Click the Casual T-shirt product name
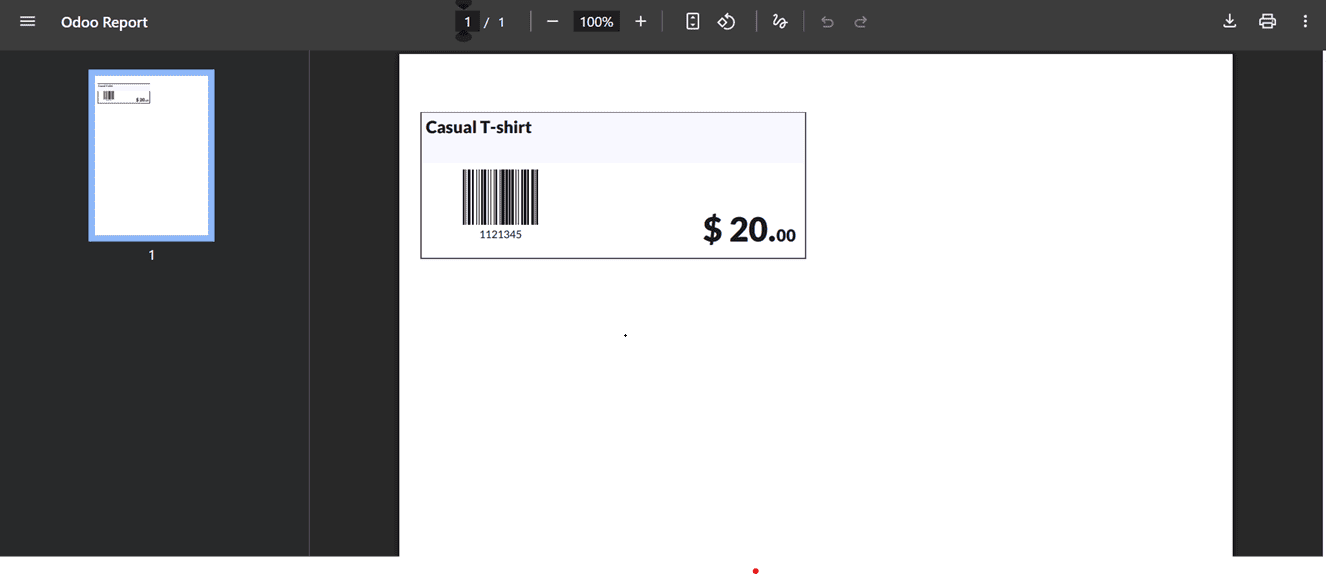The width and height of the screenshot is (1326, 575). tap(479, 127)
